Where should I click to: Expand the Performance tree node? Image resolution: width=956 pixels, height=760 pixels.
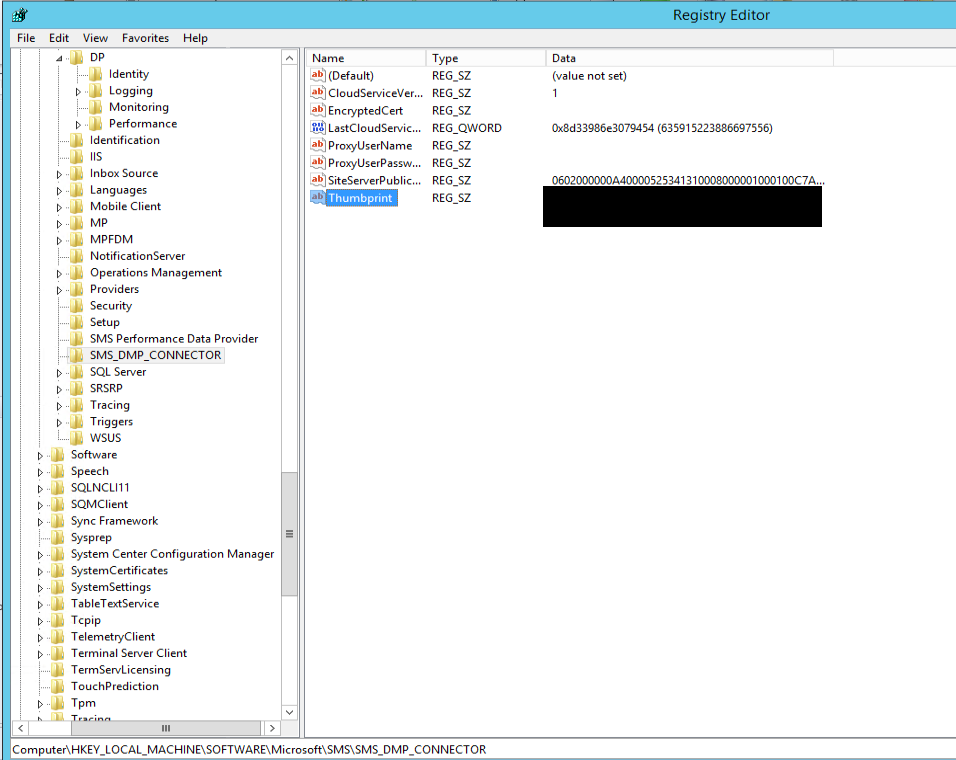(x=78, y=124)
